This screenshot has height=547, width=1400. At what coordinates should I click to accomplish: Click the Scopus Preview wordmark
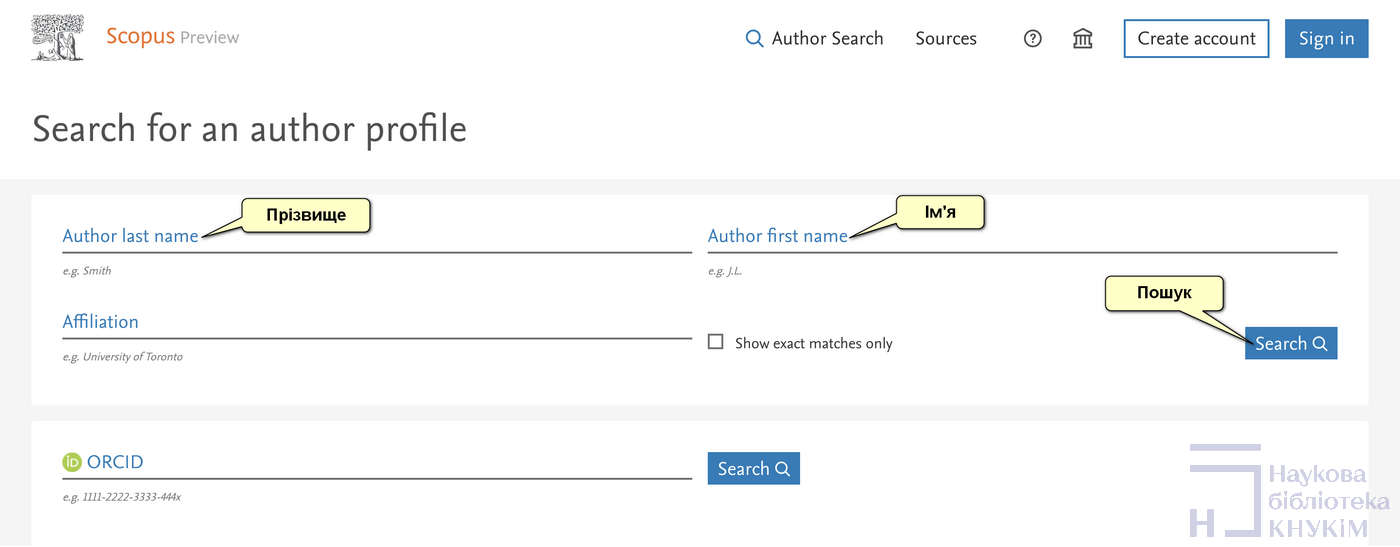(x=173, y=37)
